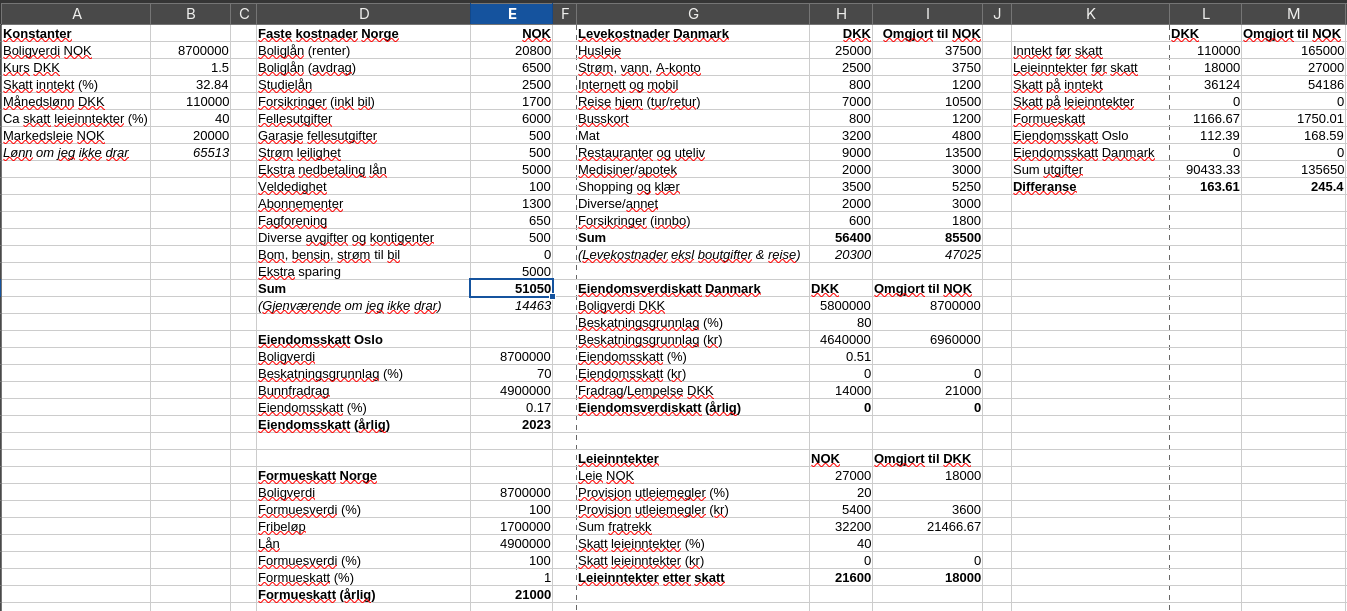The image size is (1347, 611).
Task: Select Leieinntekter før skatt label
Action: (x=1090, y=67)
